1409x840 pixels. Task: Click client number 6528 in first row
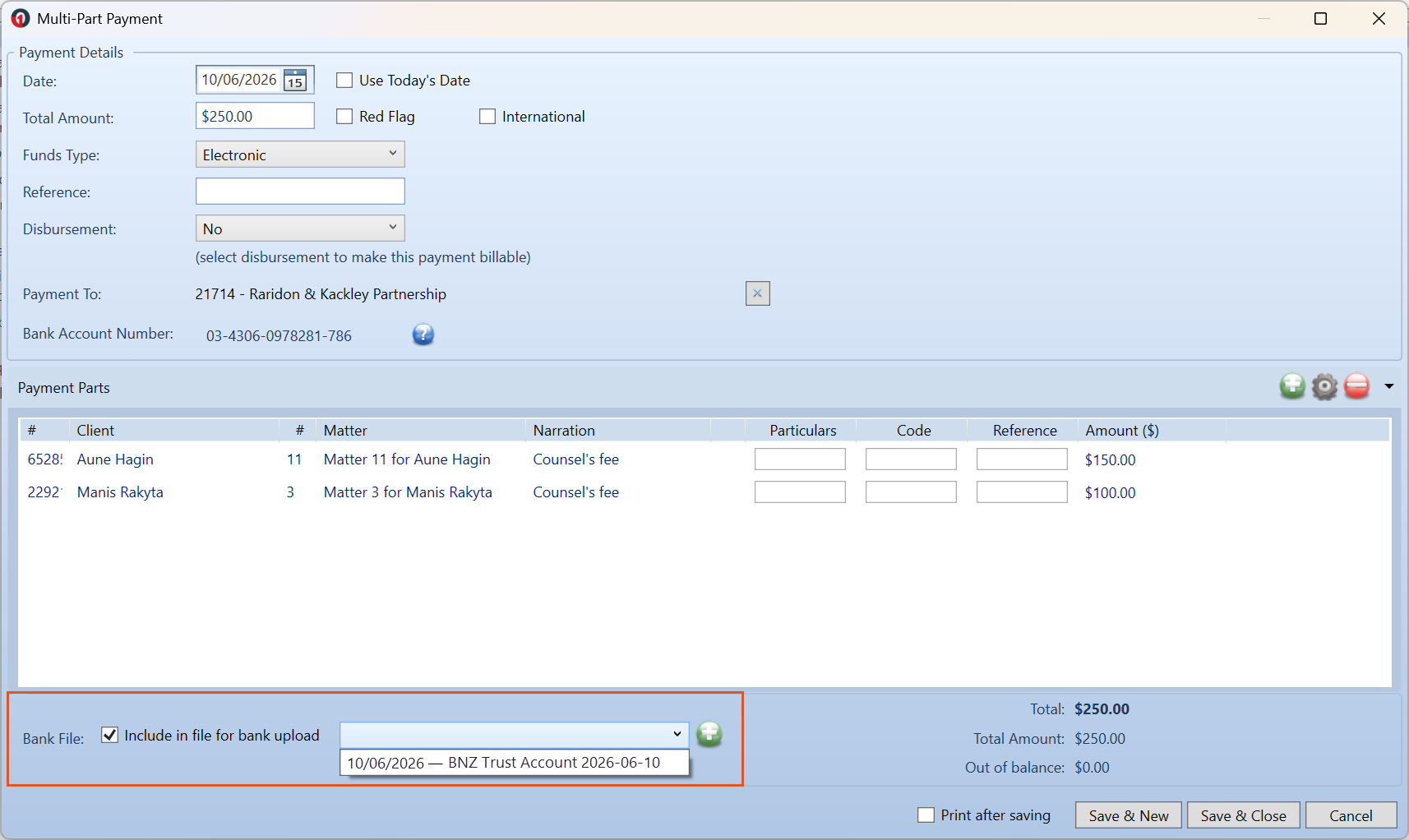[x=44, y=459]
